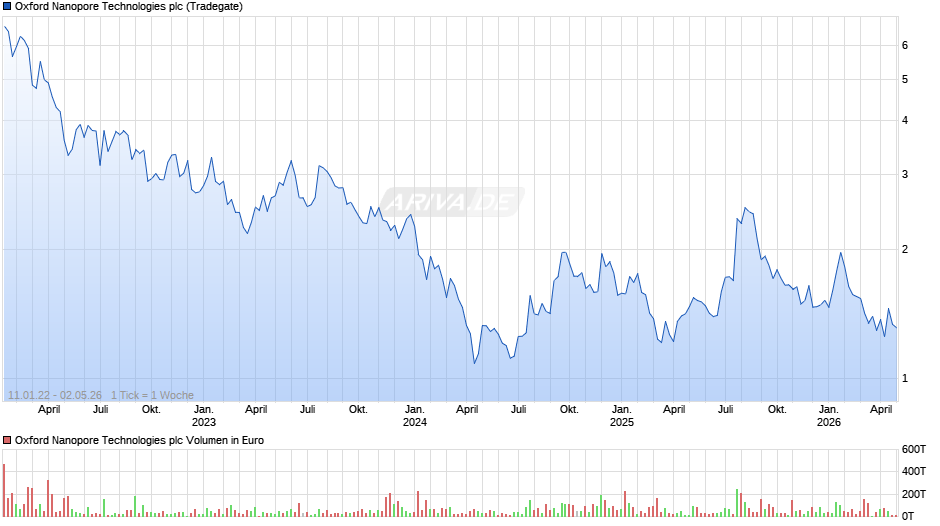940x526 pixels.
Task: Click the chart title 'Oxford Nanopore Technologies plc (Tradegate)'
Action: (x=129, y=7)
